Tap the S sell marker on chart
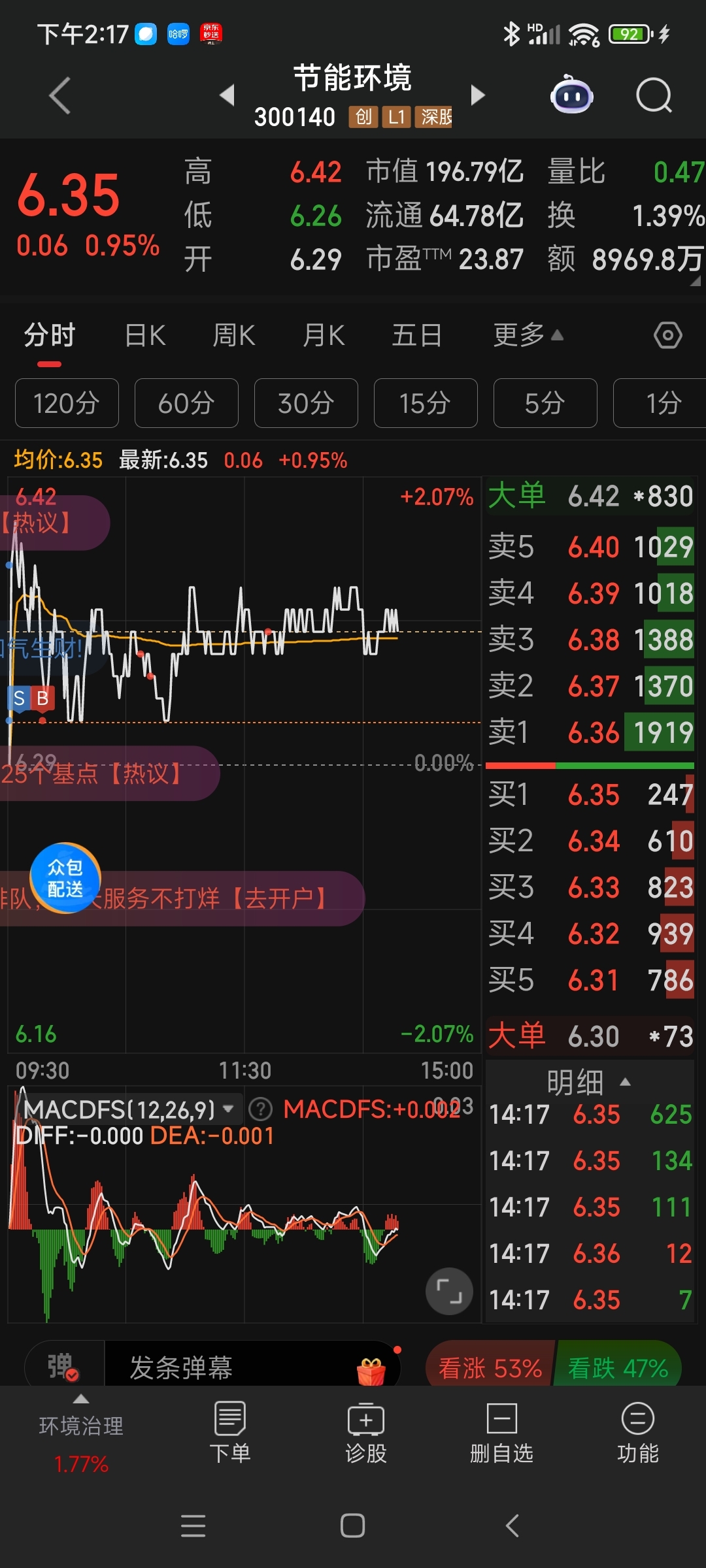706x1568 pixels. [19, 698]
